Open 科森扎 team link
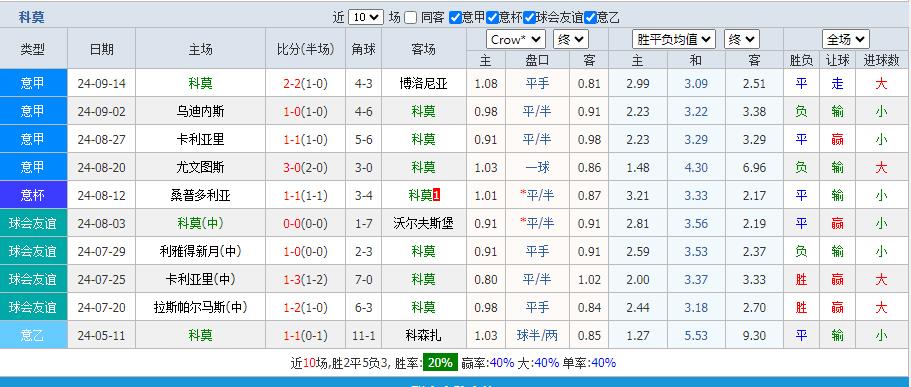 tap(424, 335)
